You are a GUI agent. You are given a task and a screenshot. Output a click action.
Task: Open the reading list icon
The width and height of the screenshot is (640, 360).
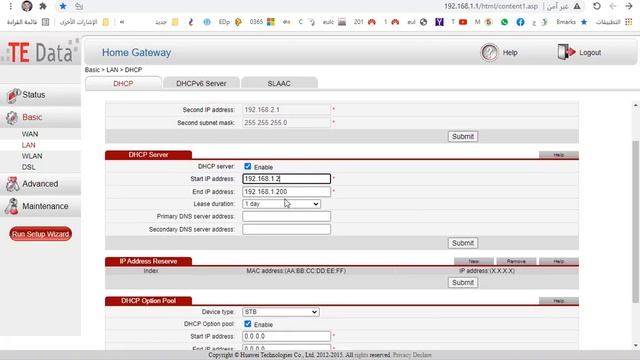click(x=45, y=22)
